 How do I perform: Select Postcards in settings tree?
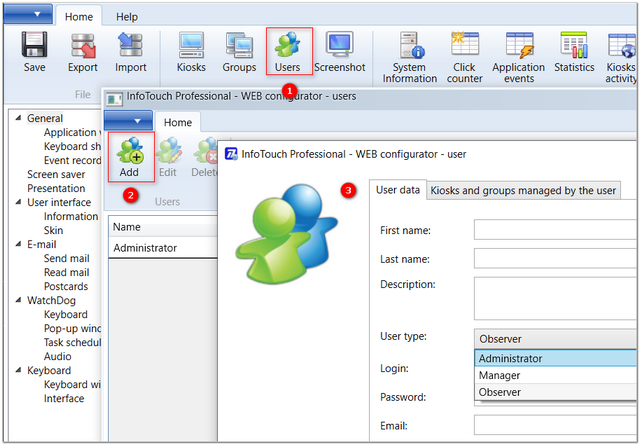coord(66,286)
